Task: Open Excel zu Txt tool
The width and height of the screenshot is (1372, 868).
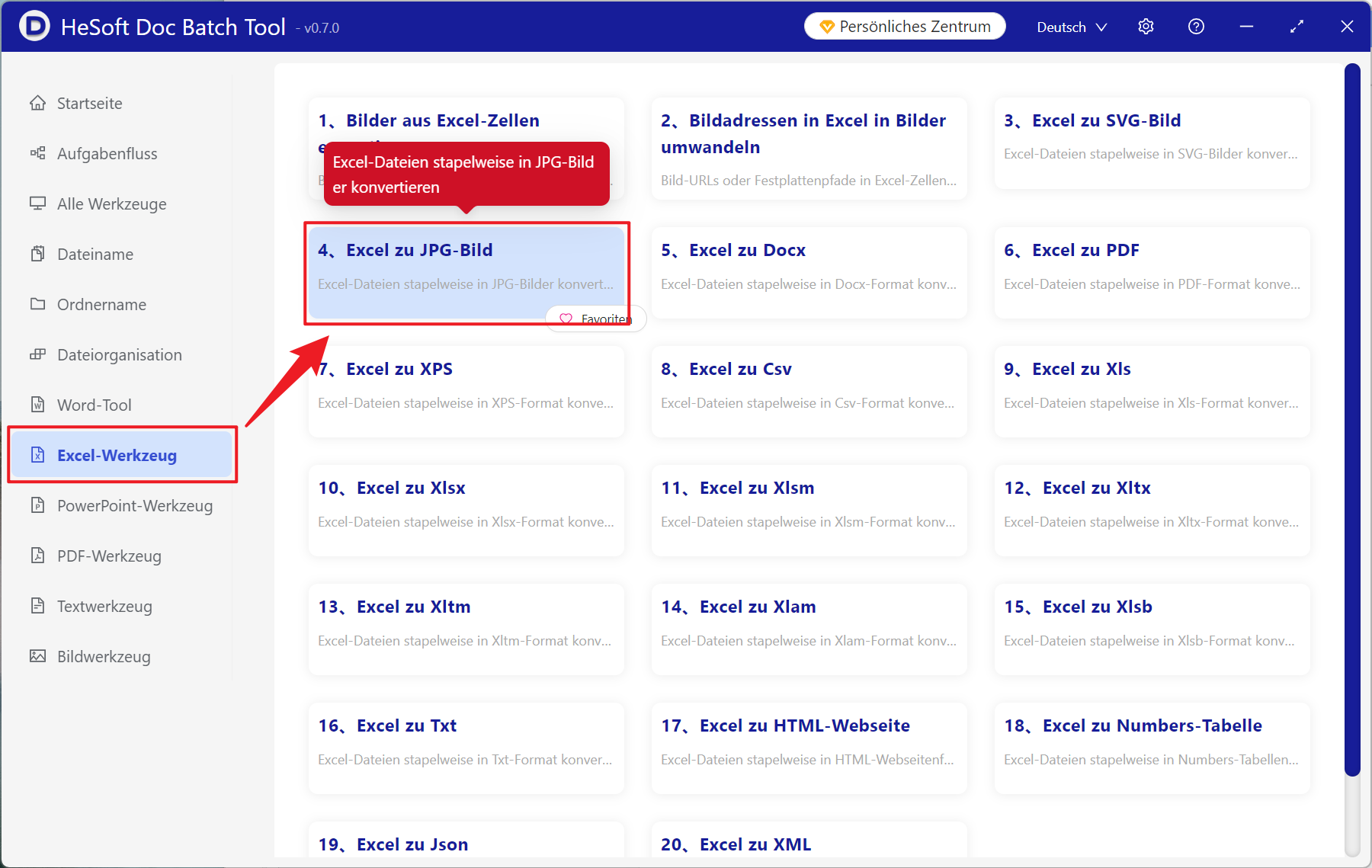Action: (x=466, y=748)
